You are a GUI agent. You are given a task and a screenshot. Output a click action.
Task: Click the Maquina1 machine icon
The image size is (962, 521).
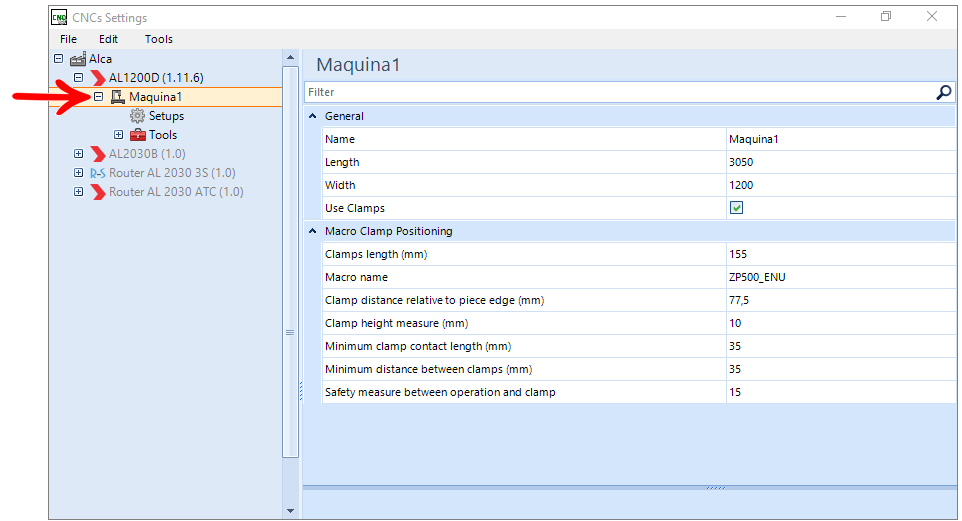pyautogui.click(x=118, y=97)
